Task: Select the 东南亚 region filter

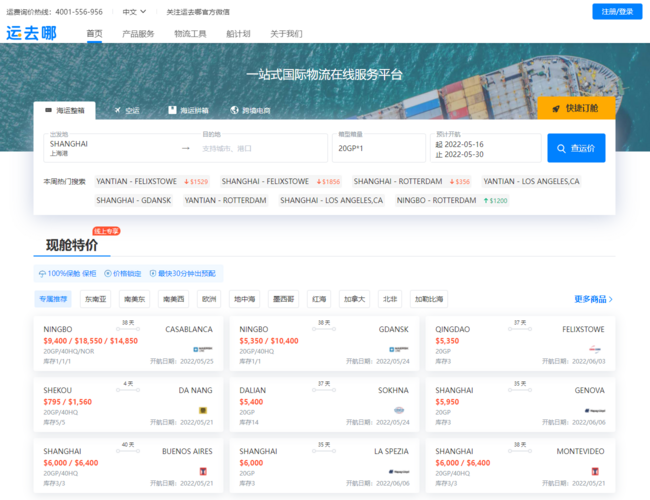Action: pos(96,299)
